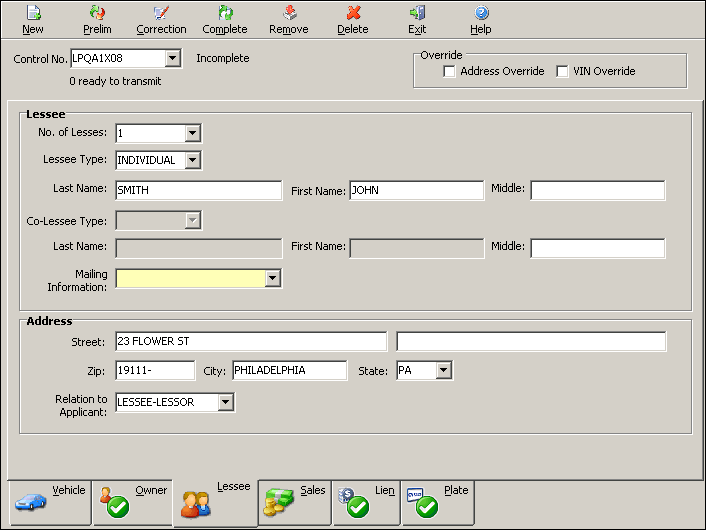This screenshot has width=706, height=530.
Task: Open the No. of Lesses dropdown
Action: 193,133
